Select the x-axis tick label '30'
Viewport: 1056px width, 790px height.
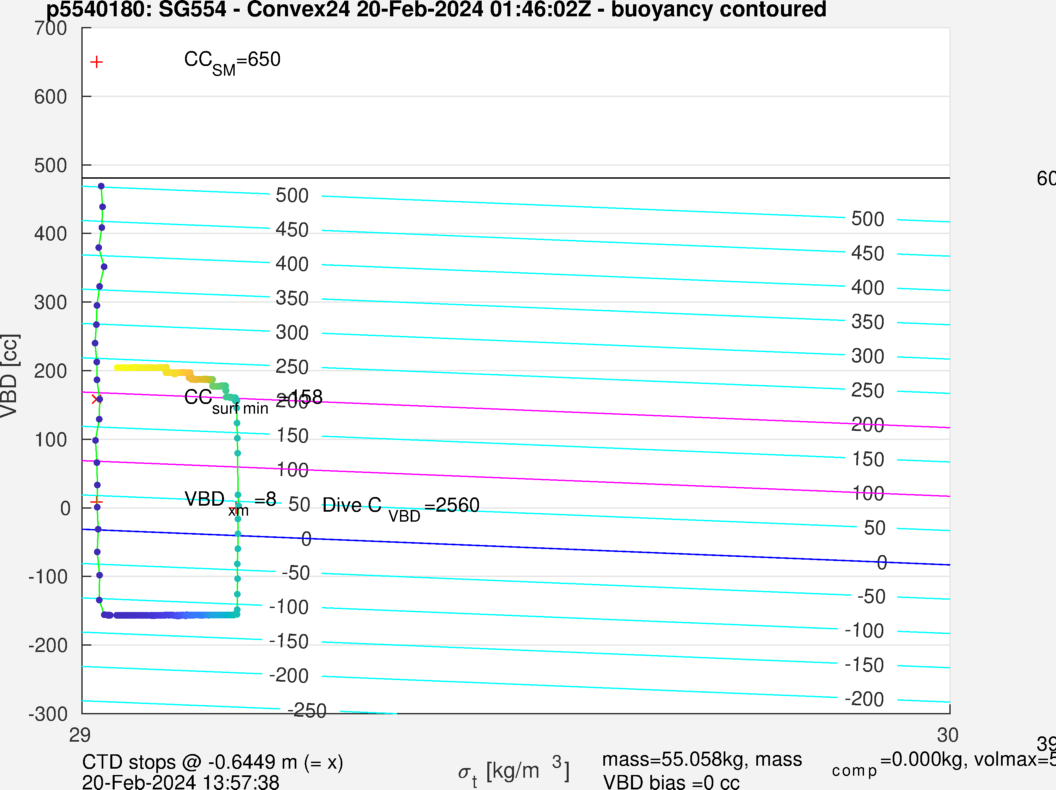pyautogui.click(x=947, y=735)
